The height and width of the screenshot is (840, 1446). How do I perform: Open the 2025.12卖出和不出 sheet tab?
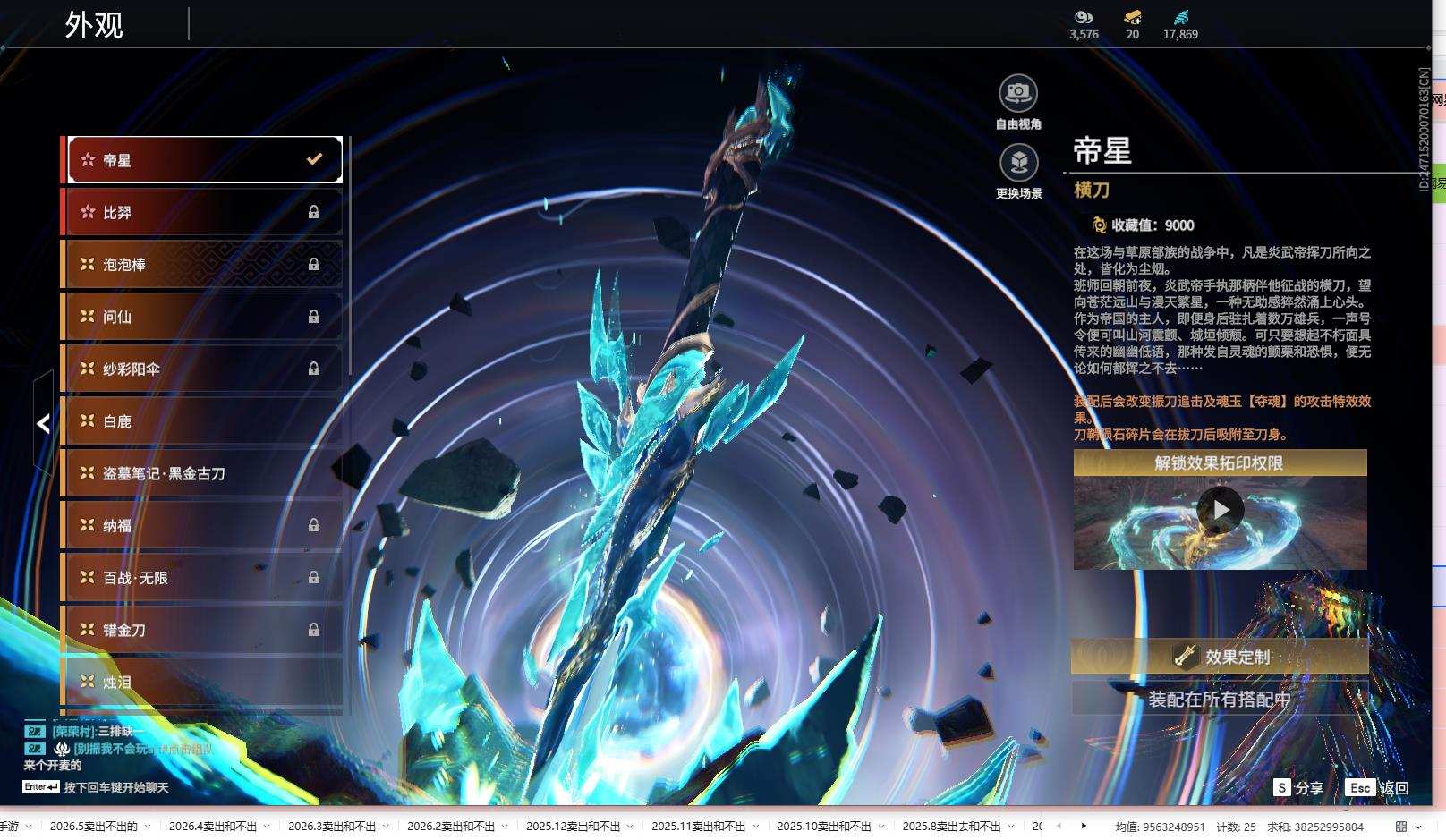click(573, 826)
